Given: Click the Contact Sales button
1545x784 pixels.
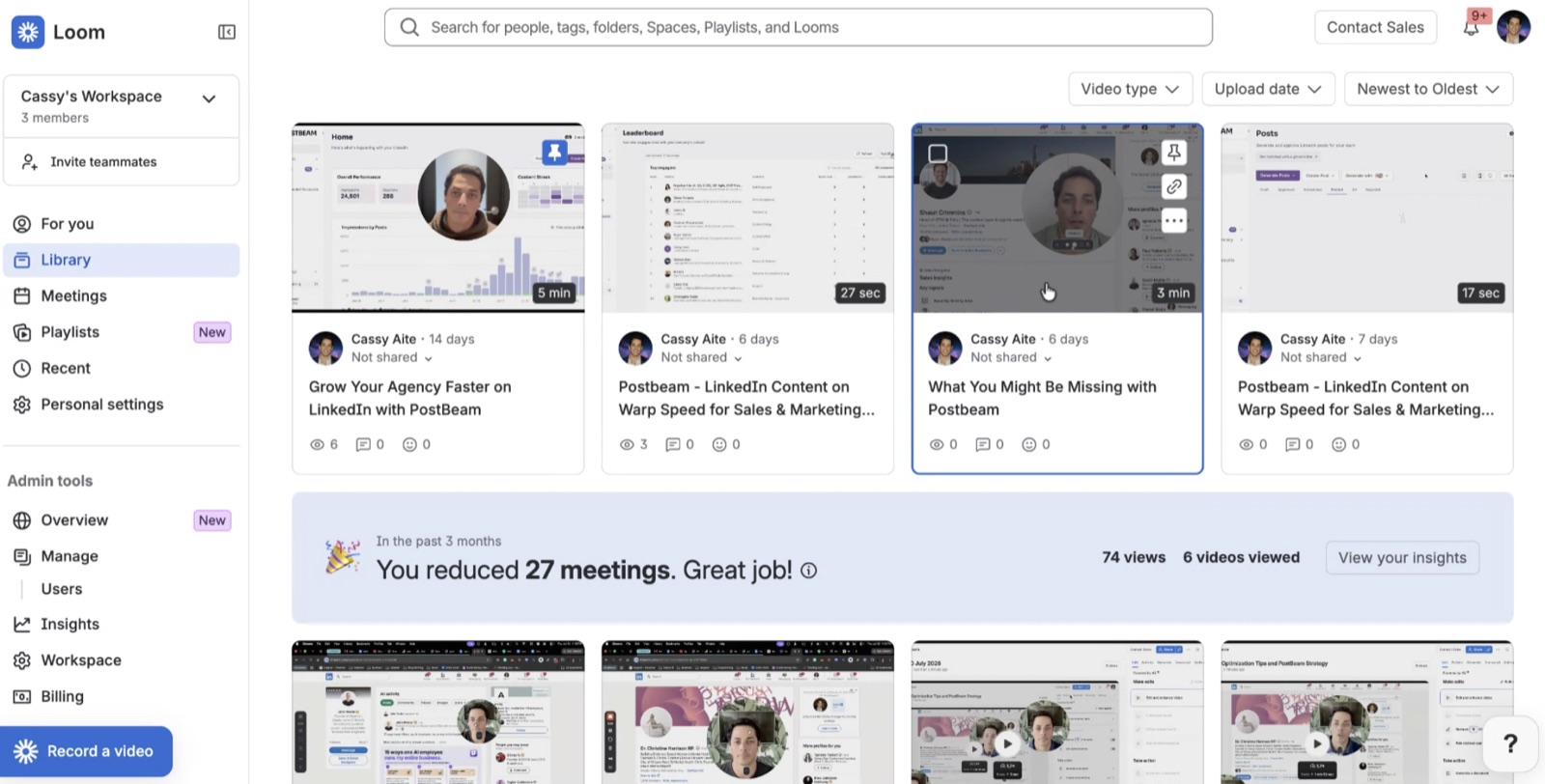Looking at the screenshot, I should [1375, 27].
